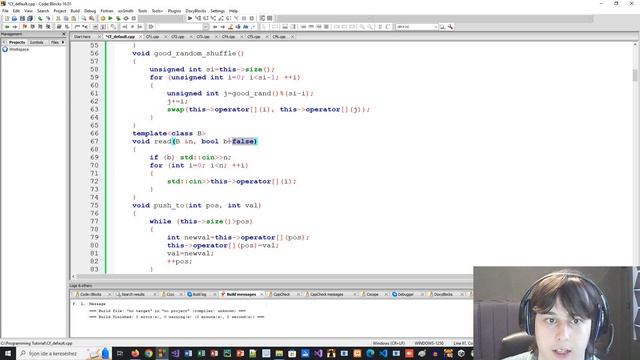640x360 pixels.
Task: Click the Abort build icon
Action: tap(133, 18)
